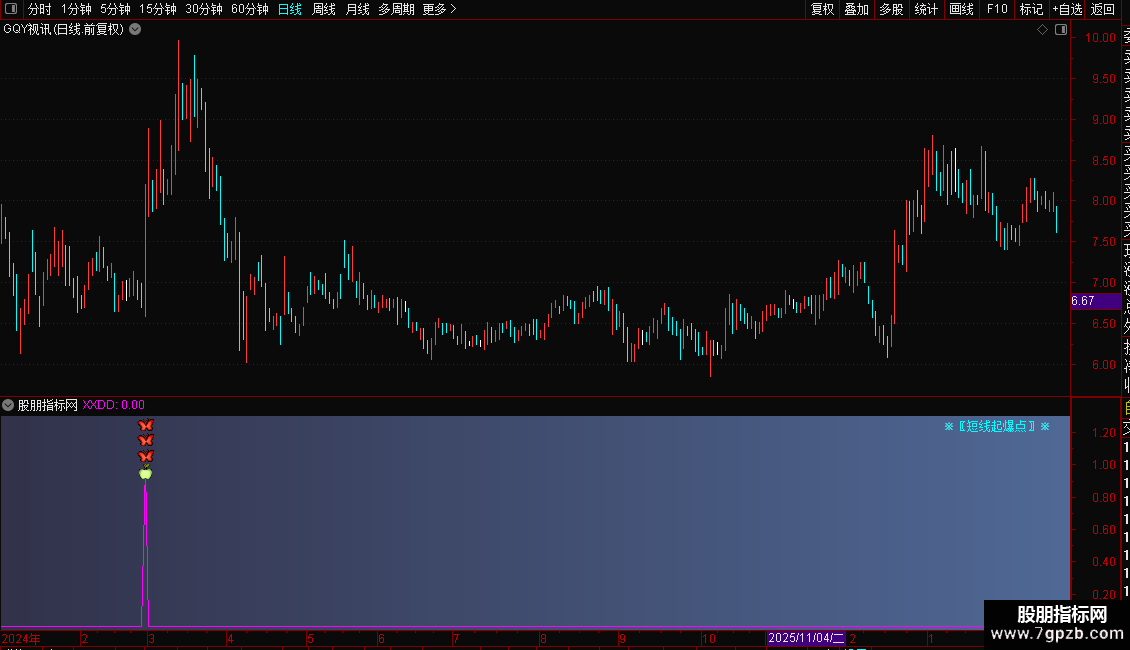Switch to the 日线 daily chart
Viewport: 1130px width, 650px height.
[290, 9]
